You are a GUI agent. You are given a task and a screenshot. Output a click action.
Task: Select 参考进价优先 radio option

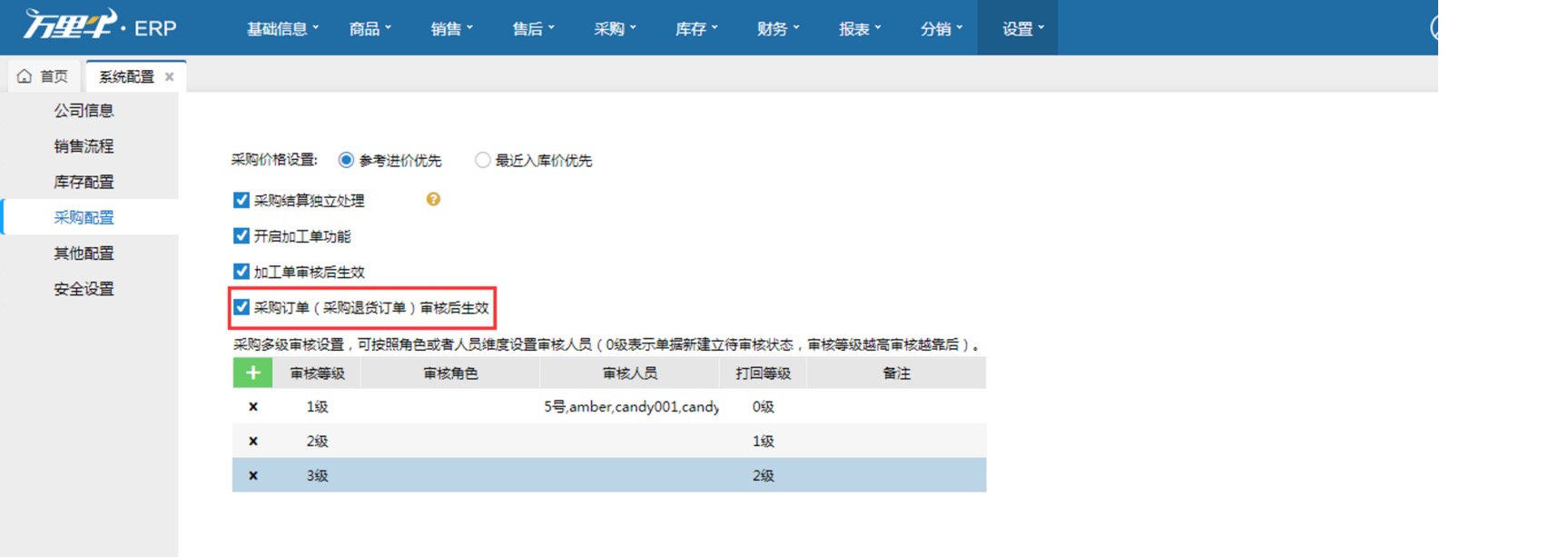pyautogui.click(x=346, y=160)
